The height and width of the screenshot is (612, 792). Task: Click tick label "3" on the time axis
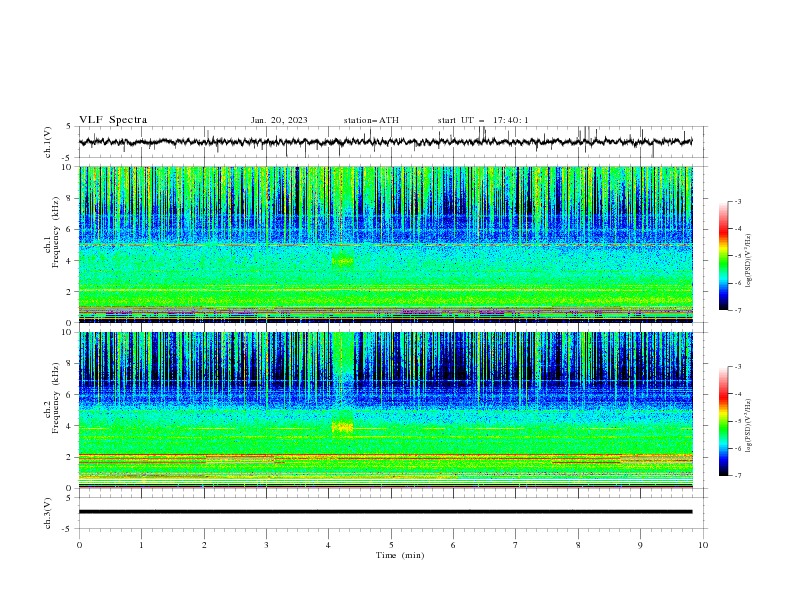pyautogui.click(x=266, y=545)
